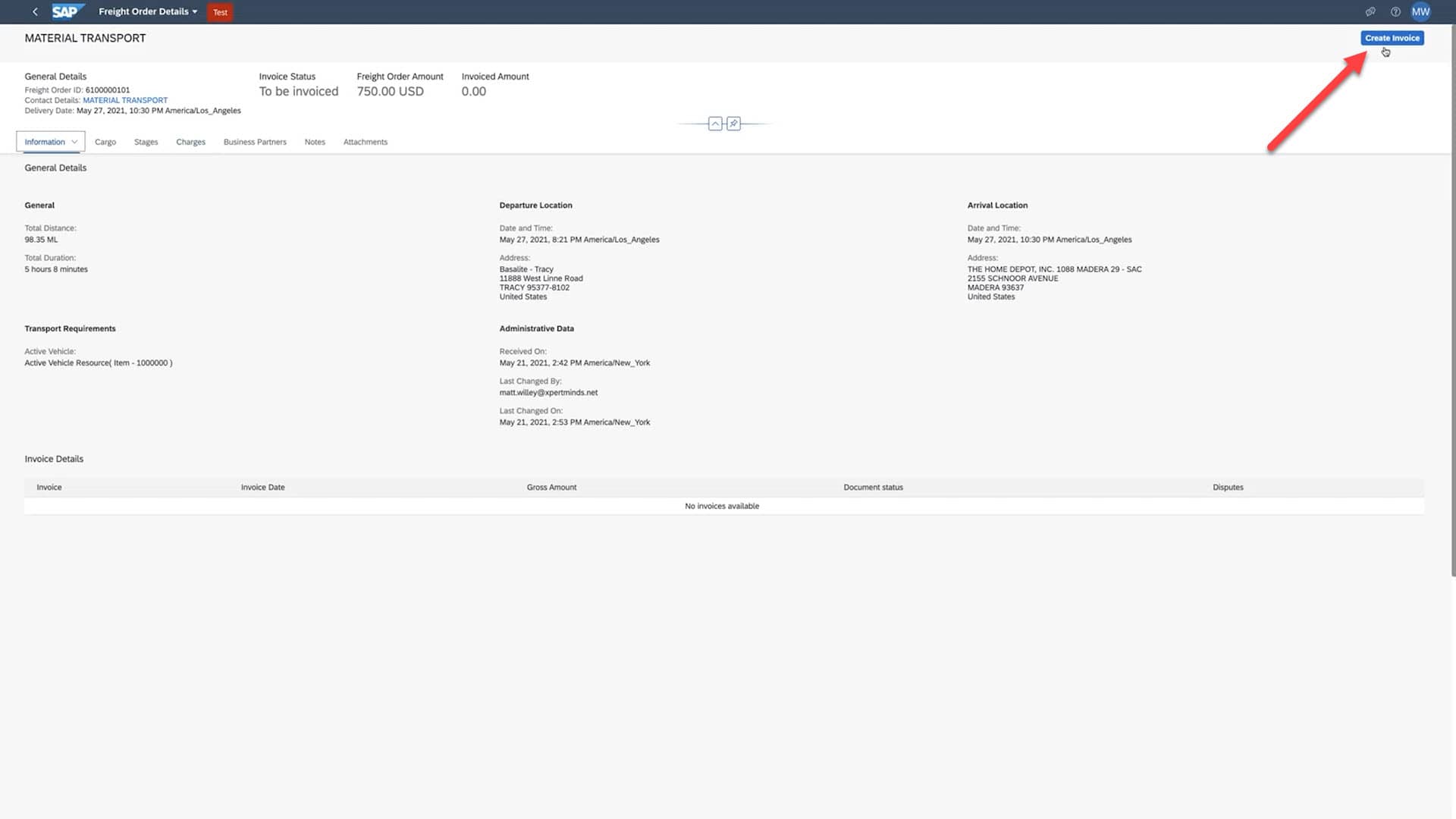Collapse the header with the up chevron
This screenshot has height=819, width=1456.
click(715, 124)
